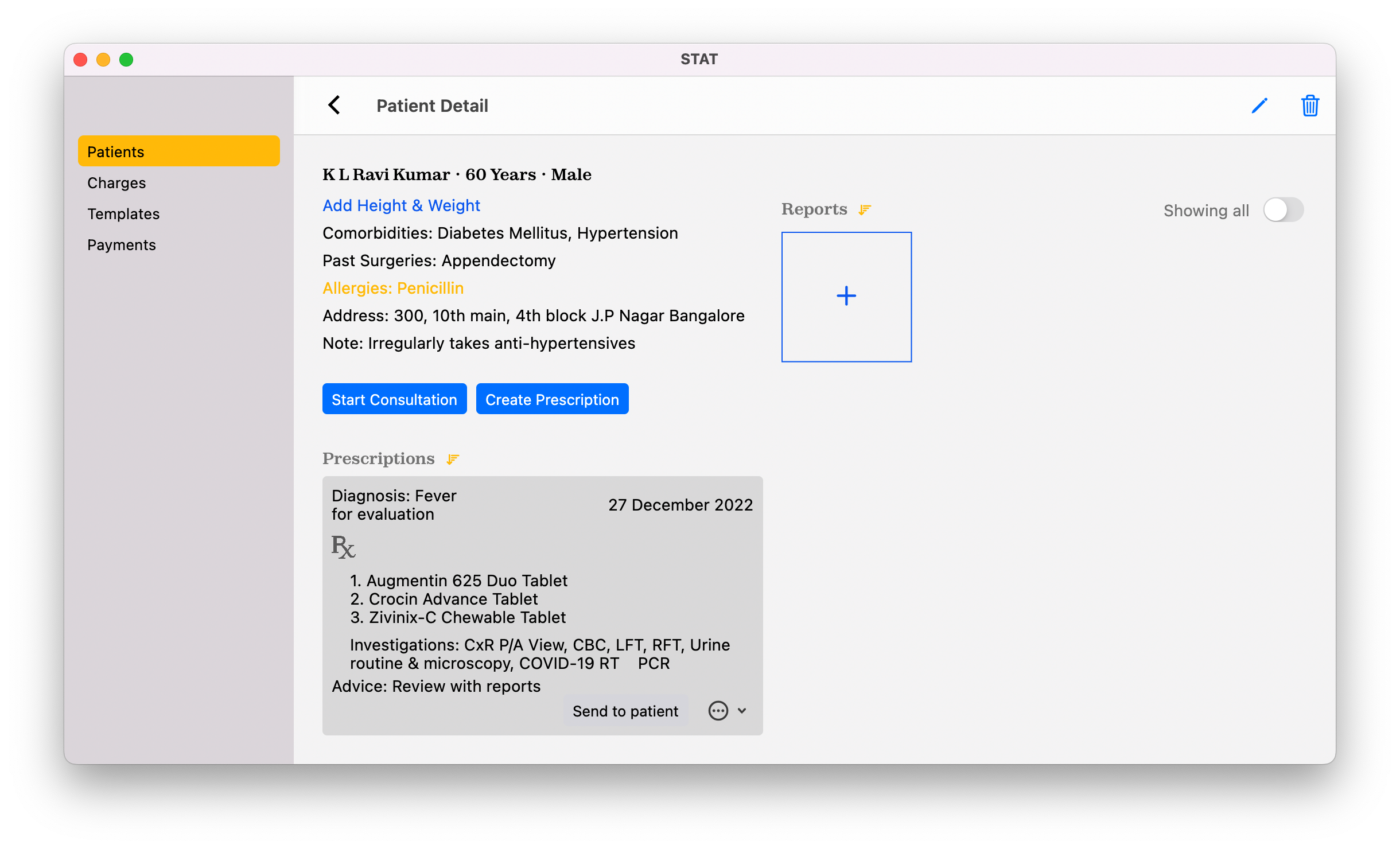The height and width of the screenshot is (849, 1400).
Task: Delete patient using the trash icon
Action: click(1310, 106)
